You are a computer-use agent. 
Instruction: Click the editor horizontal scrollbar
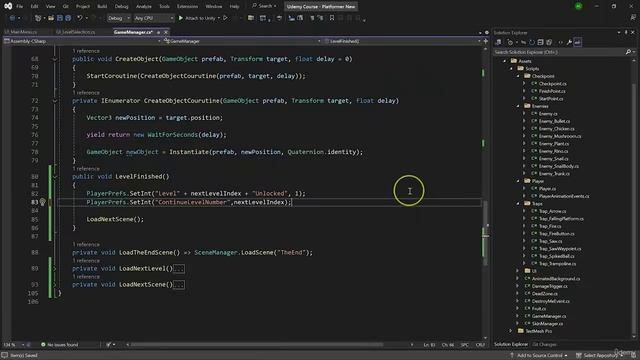(x=256, y=344)
